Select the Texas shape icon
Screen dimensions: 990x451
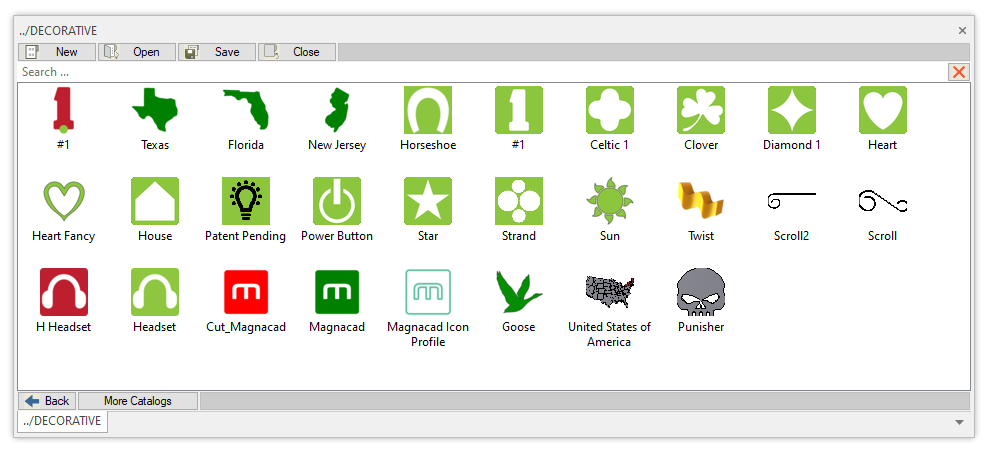tap(155, 110)
